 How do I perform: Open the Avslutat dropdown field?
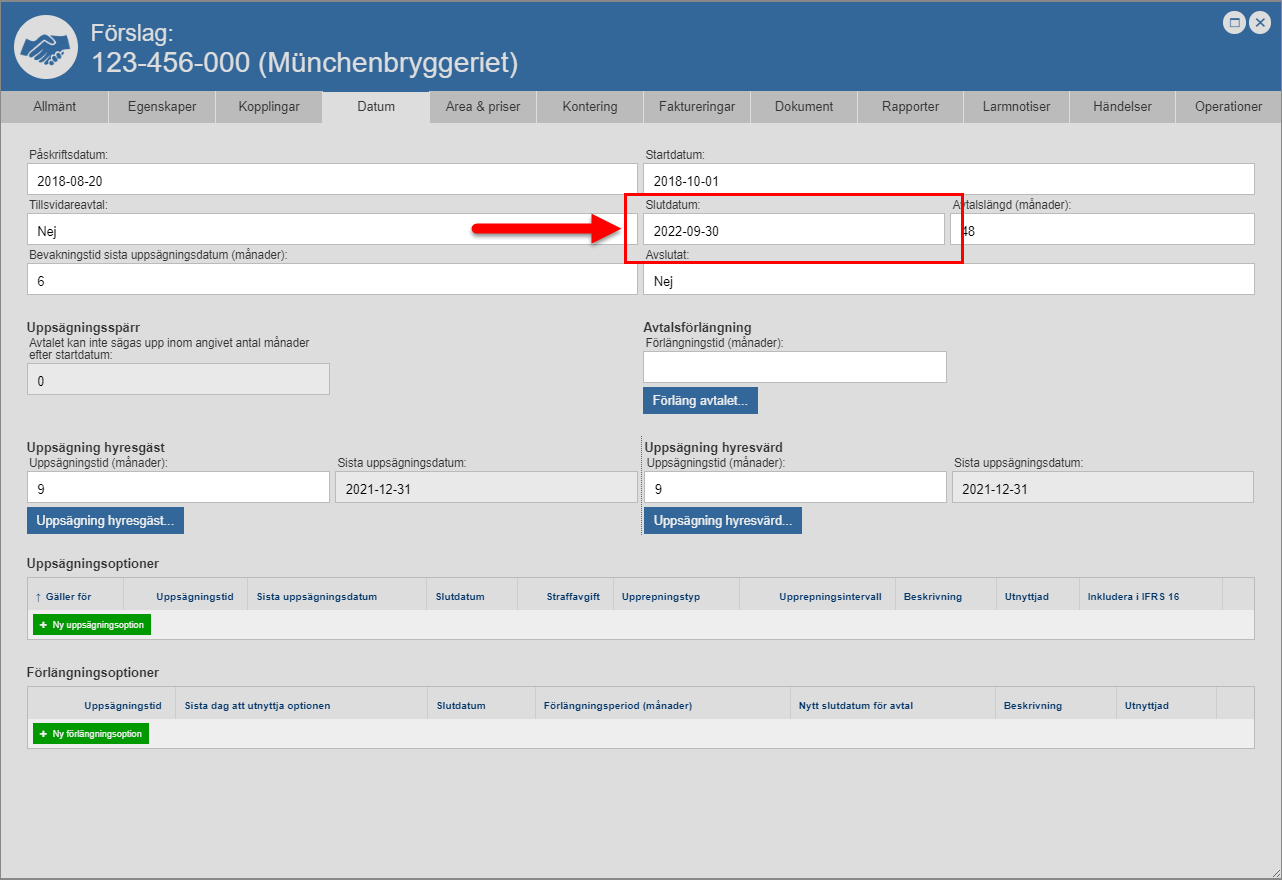point(948,280)
